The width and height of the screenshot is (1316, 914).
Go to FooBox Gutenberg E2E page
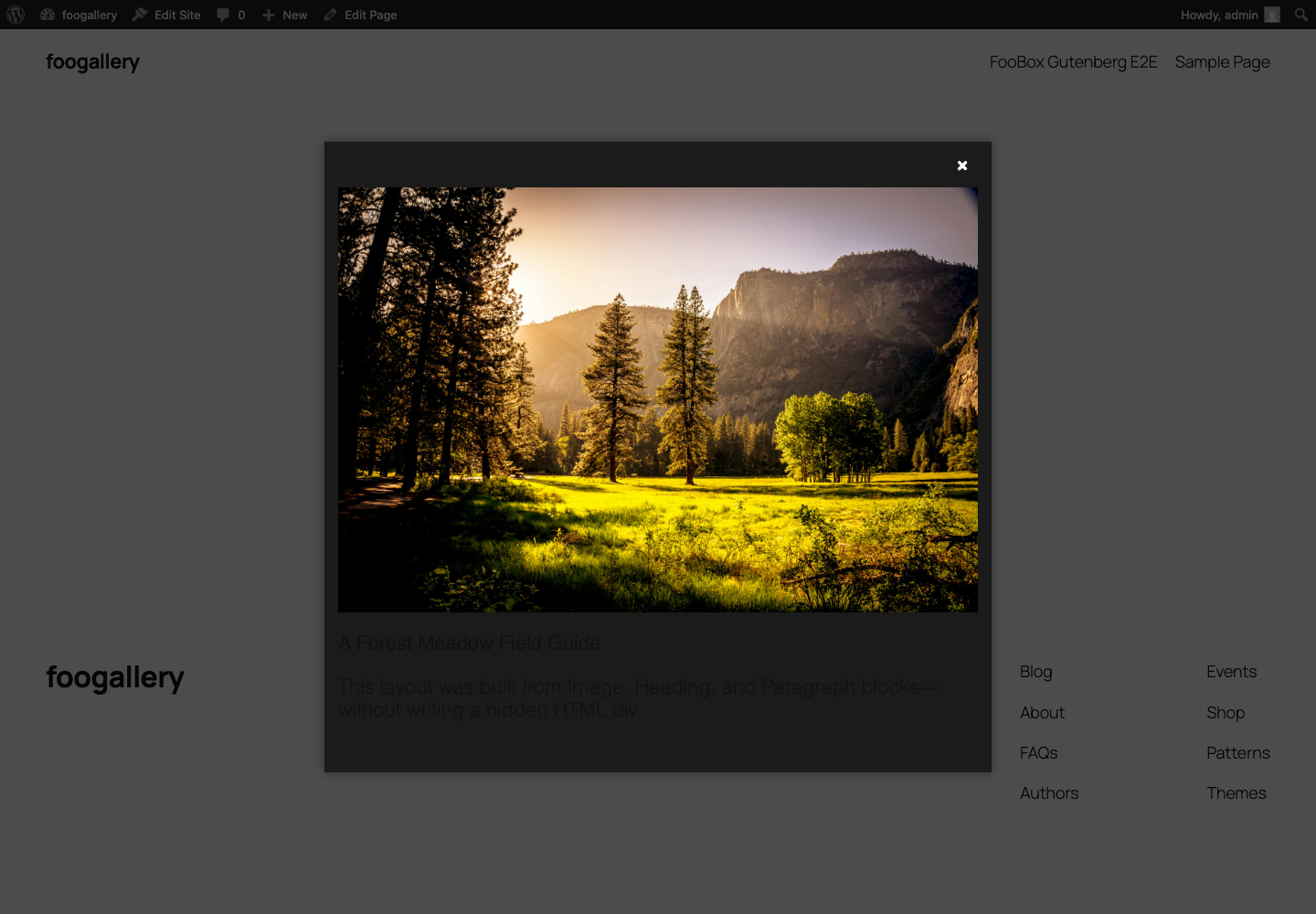(x=1073, y=62)
